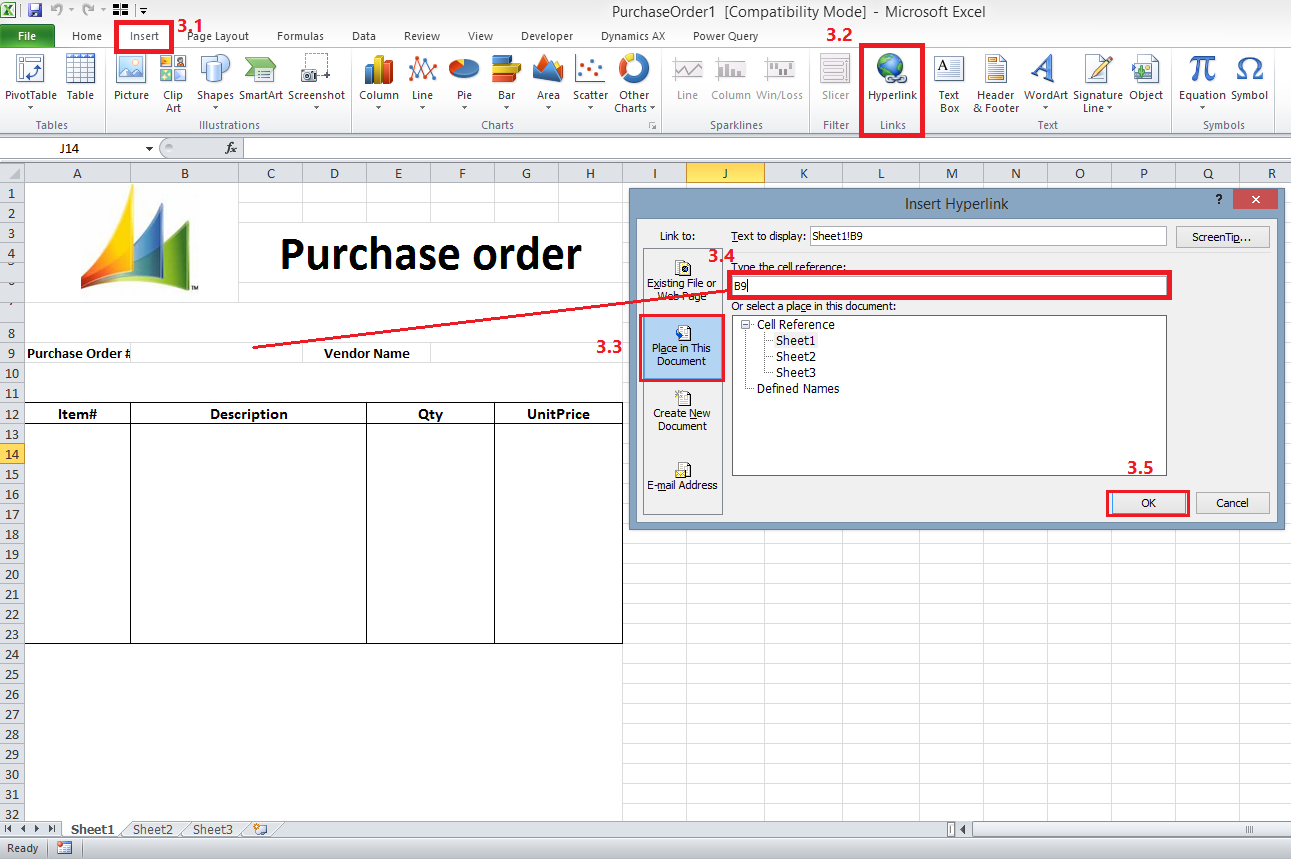1291x859 pixels.
Task: Choose Create New Document link type
Action: (x=682, y=410)
